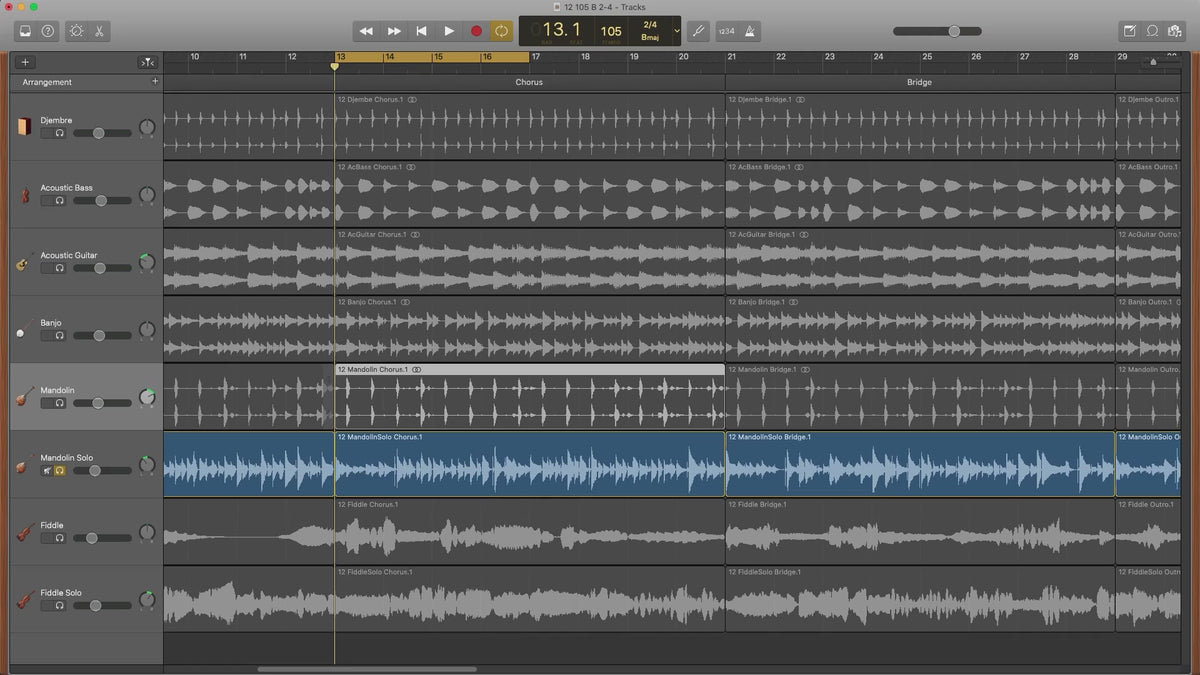Toggle the Cycle loop mode
Screen dimensions: 1200x675
(x=501, y=31)
